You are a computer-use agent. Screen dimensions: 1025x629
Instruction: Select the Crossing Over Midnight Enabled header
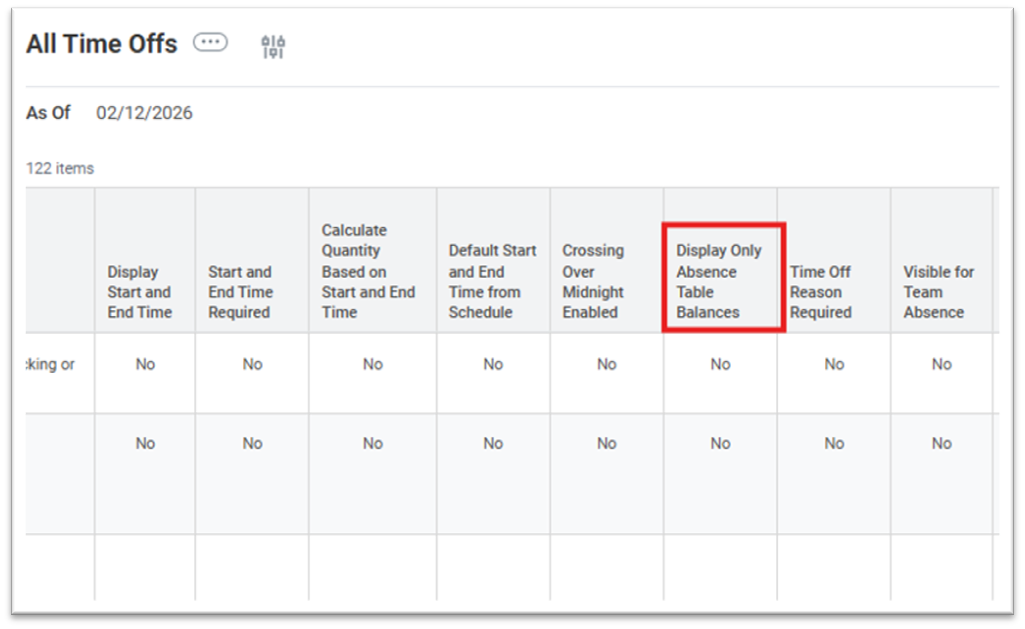pos(593,281)
